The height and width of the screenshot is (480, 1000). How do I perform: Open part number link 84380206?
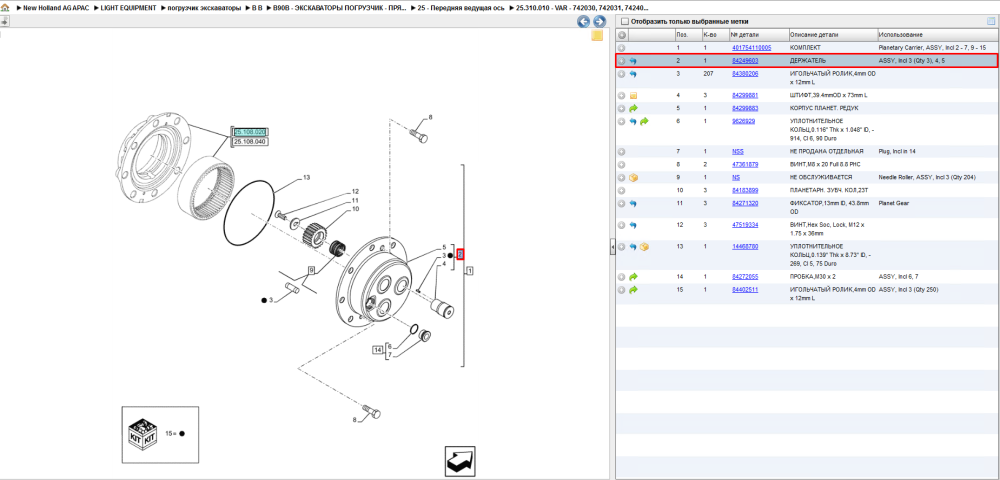[x=744, y=74]
